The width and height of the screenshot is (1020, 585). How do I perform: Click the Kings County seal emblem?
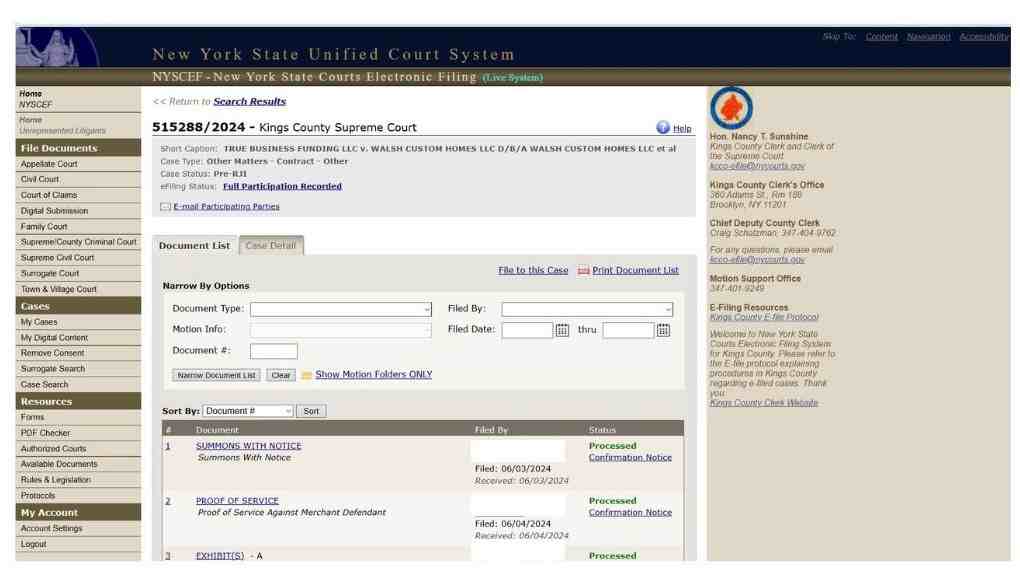tap(731, 108)
